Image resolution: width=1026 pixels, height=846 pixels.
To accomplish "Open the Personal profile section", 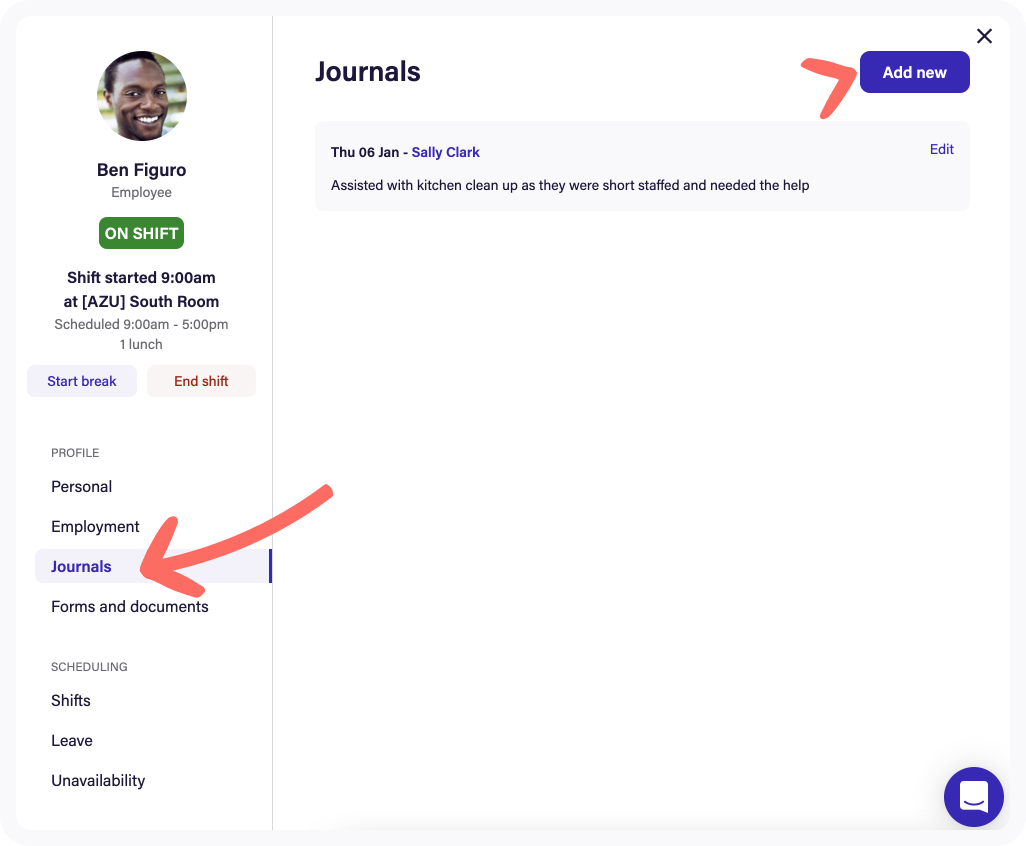I will pos(82,487).
